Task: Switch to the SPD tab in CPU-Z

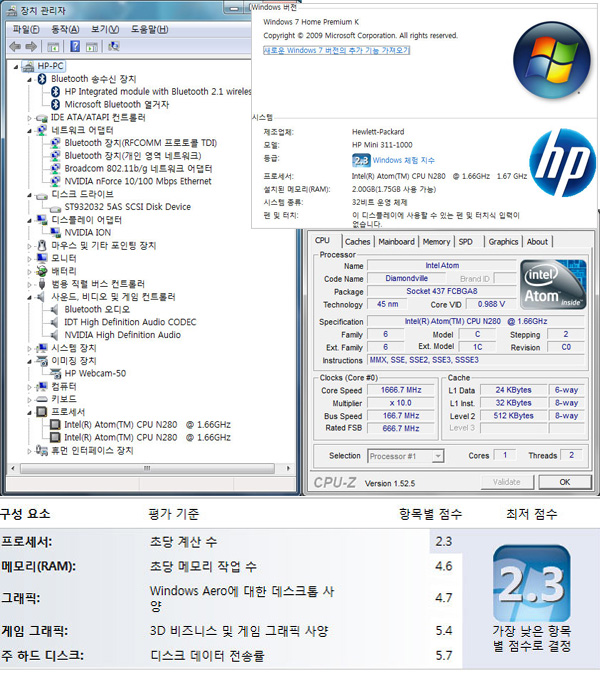Action: [x=466, y=242]
